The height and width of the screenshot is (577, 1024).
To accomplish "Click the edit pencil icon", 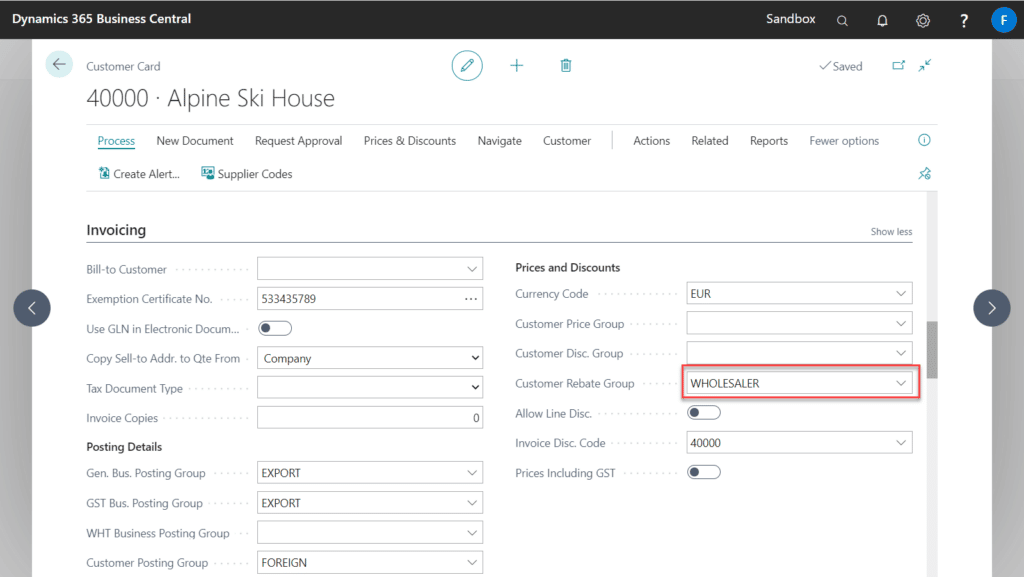I will point(466,65).
